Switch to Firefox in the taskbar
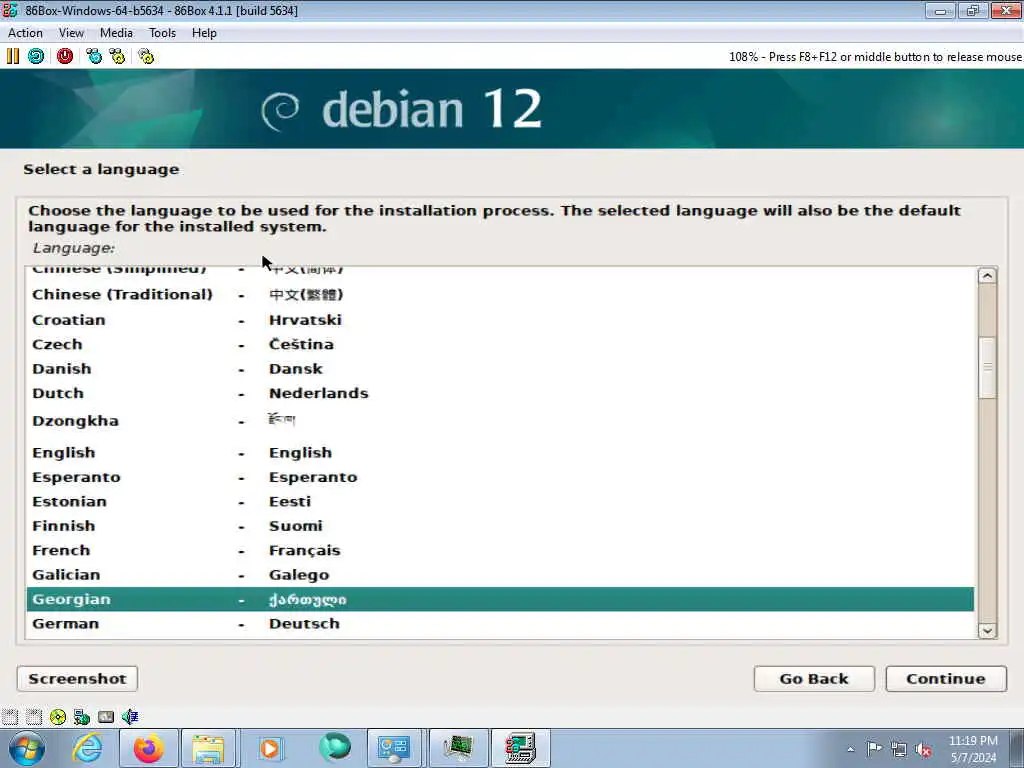Screen dimensions: 1024x768 (149, 748)
